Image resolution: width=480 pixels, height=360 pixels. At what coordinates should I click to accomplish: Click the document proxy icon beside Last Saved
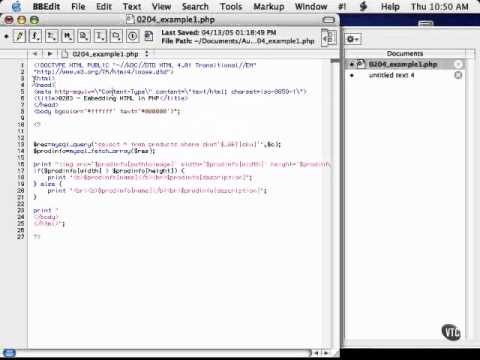(149, 36)
